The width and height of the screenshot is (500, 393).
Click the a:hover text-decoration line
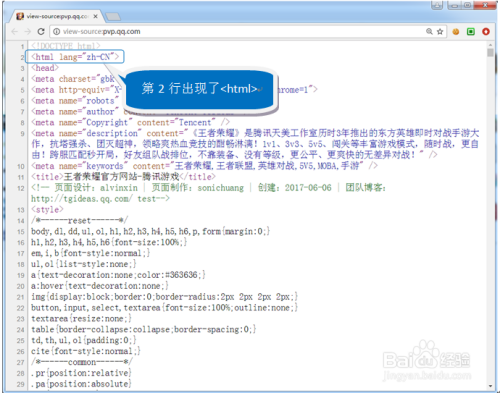100,286
